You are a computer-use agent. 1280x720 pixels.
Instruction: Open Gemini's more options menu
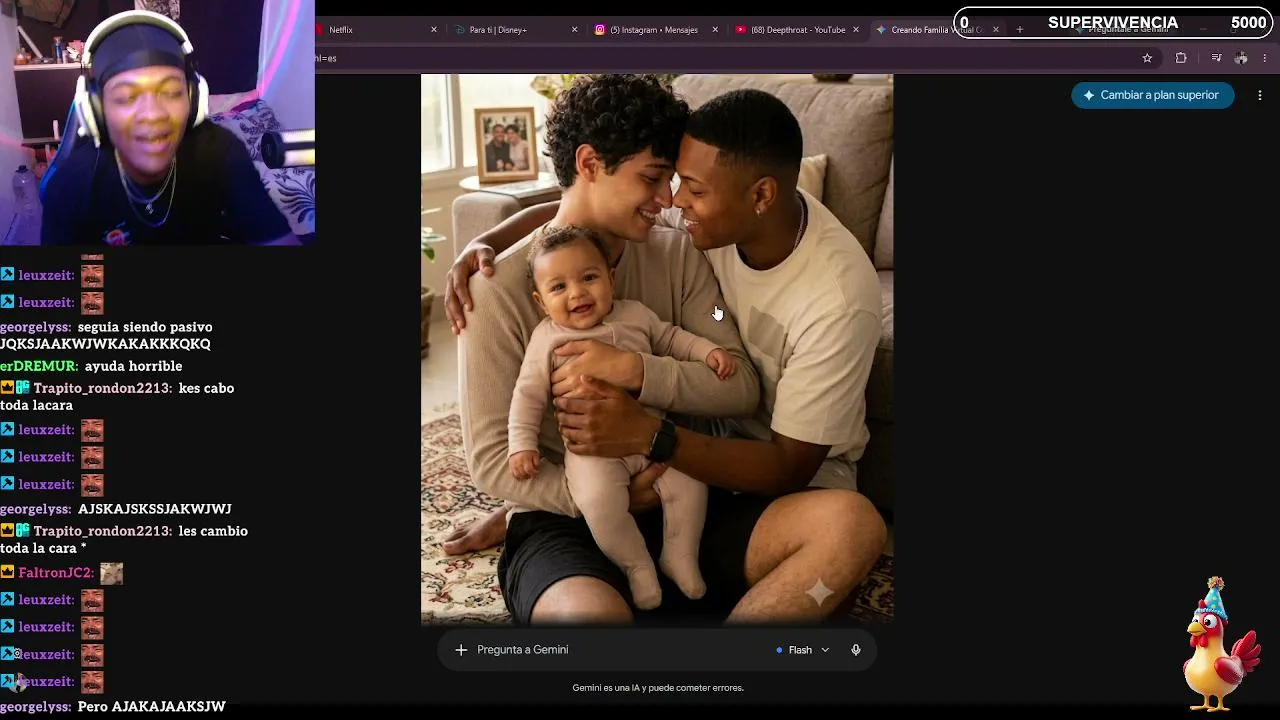click(x=1260, y=95)
